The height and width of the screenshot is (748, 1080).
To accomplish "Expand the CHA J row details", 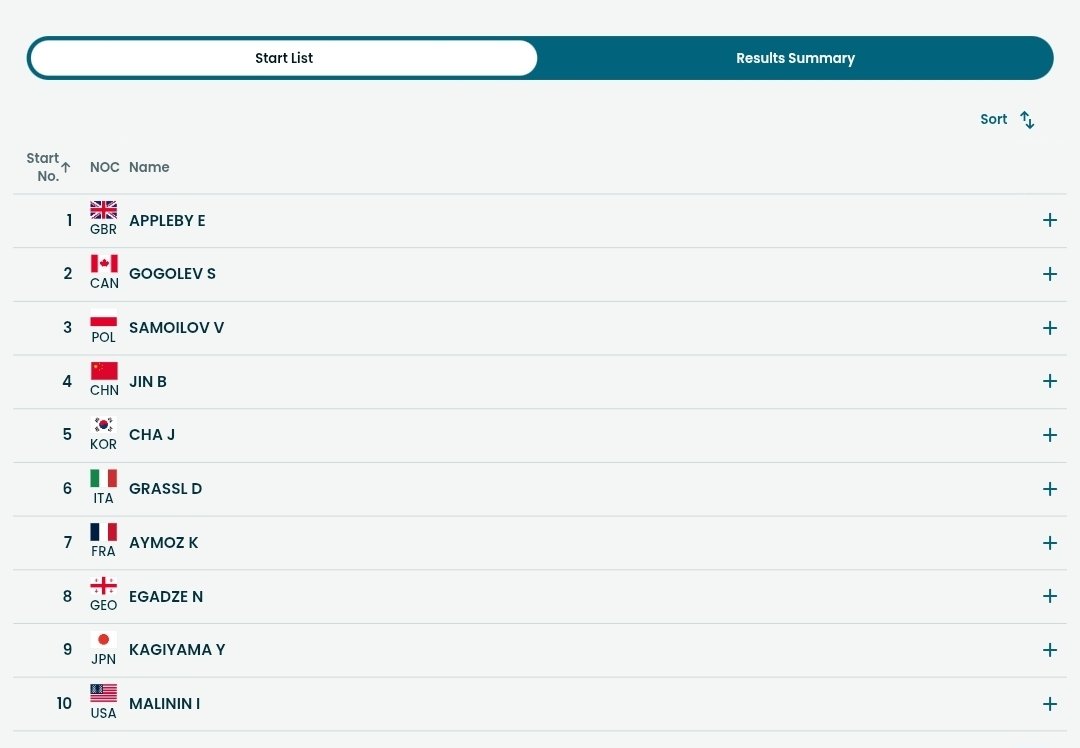I will (1050, 435).
